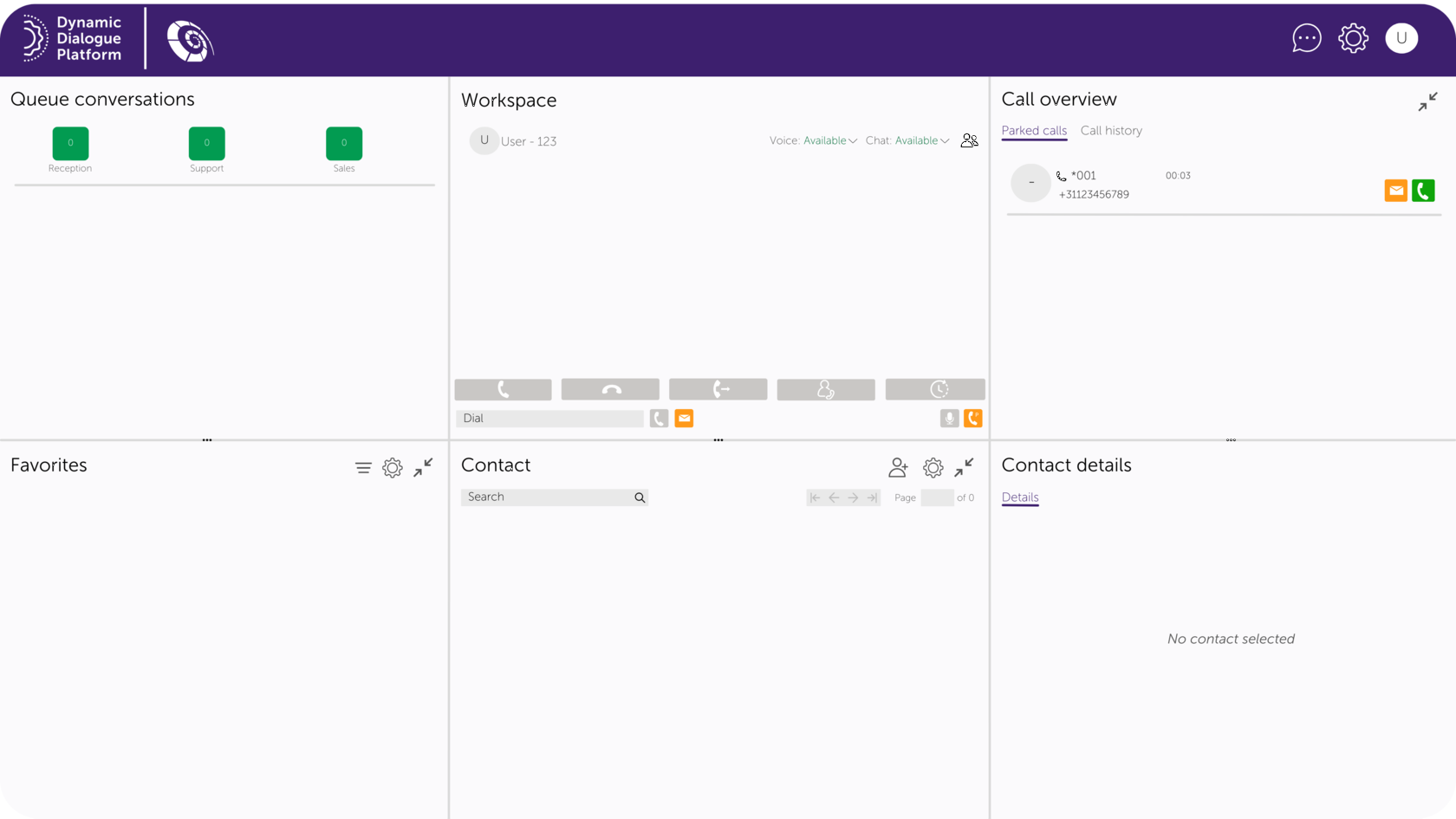Open the header settings gear

(1353, 38)
